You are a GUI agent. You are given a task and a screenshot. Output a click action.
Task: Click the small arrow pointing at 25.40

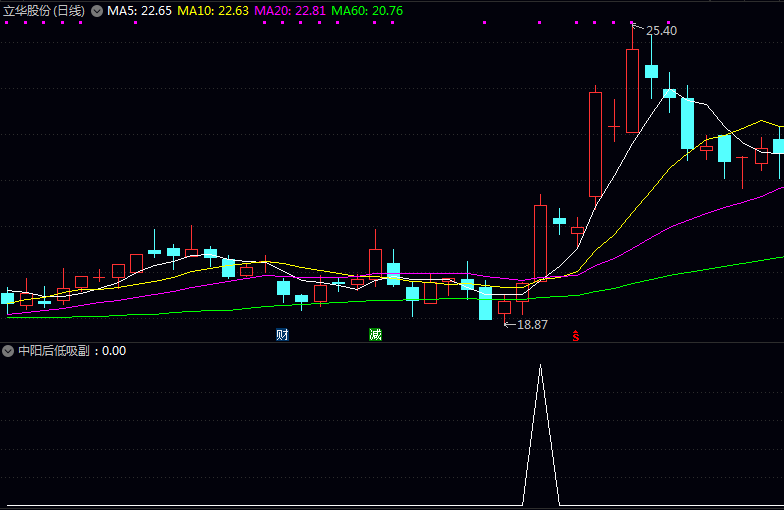coord(638,27)
